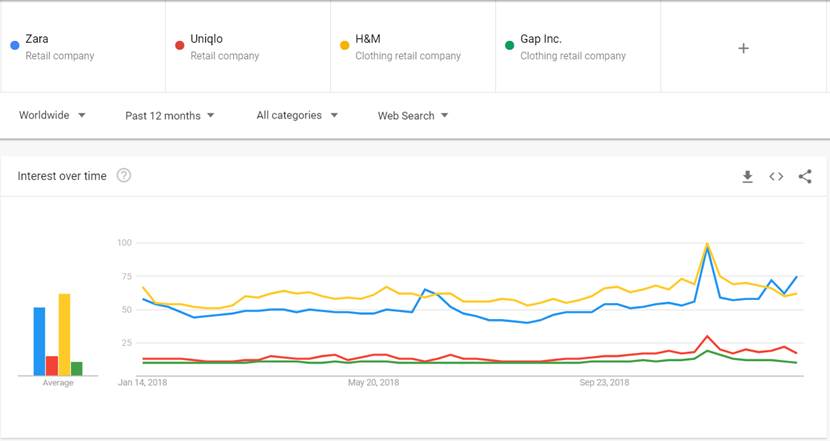
Task: Share the interest over time chart
Action: (805, 177)
